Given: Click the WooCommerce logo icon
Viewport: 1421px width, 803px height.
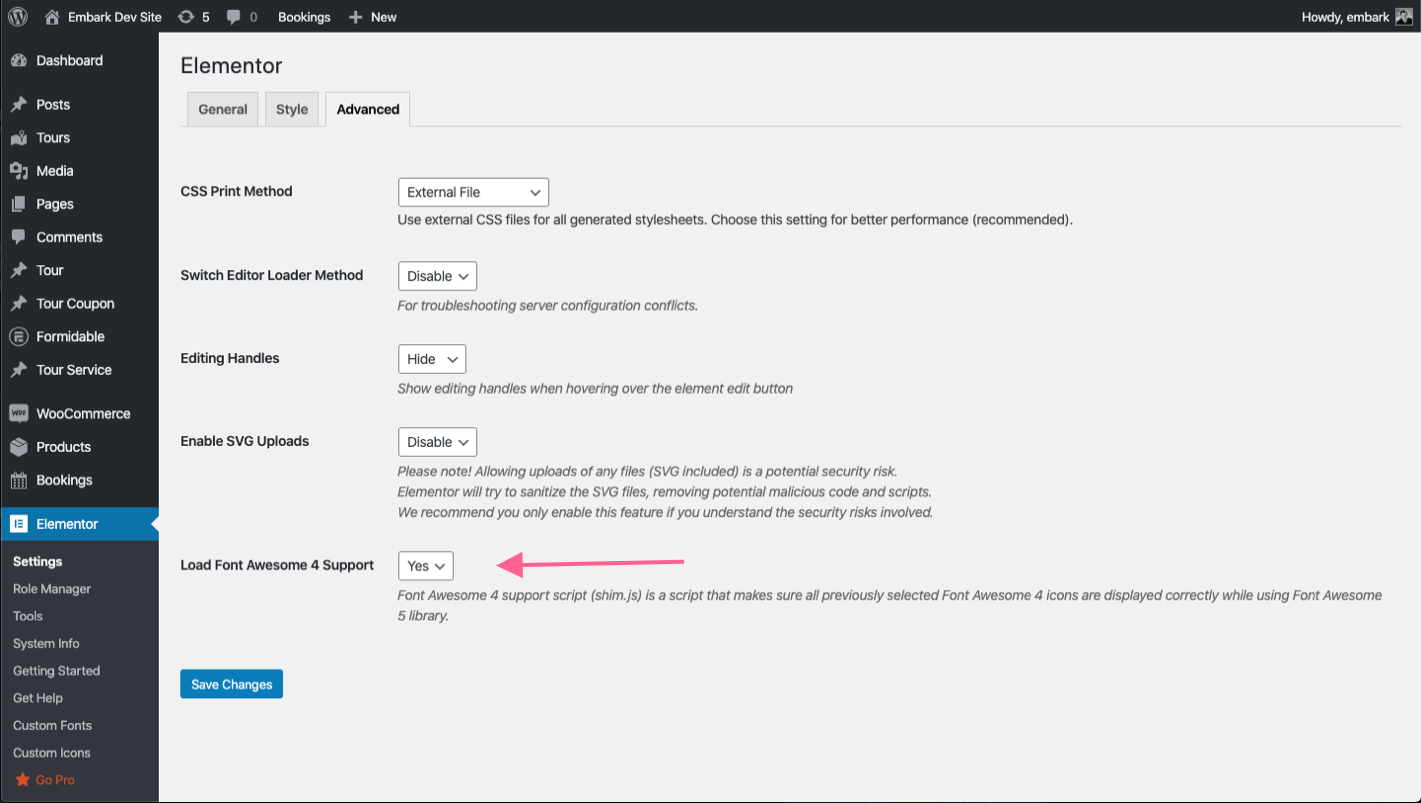Looking at the screenshot, I should 19,414.
